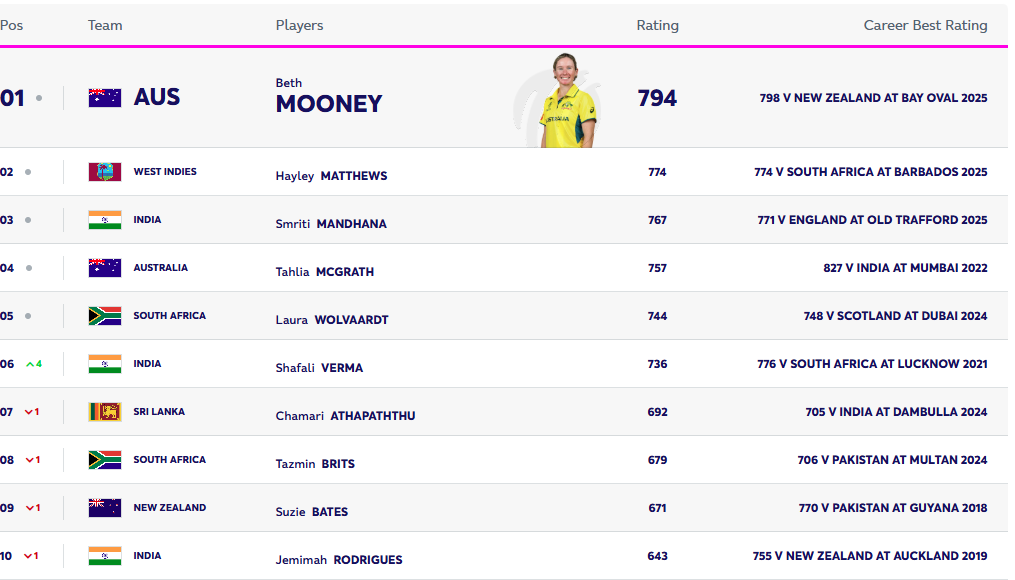
Task: Open Beth Mooney's player photo
Action: 567,100
